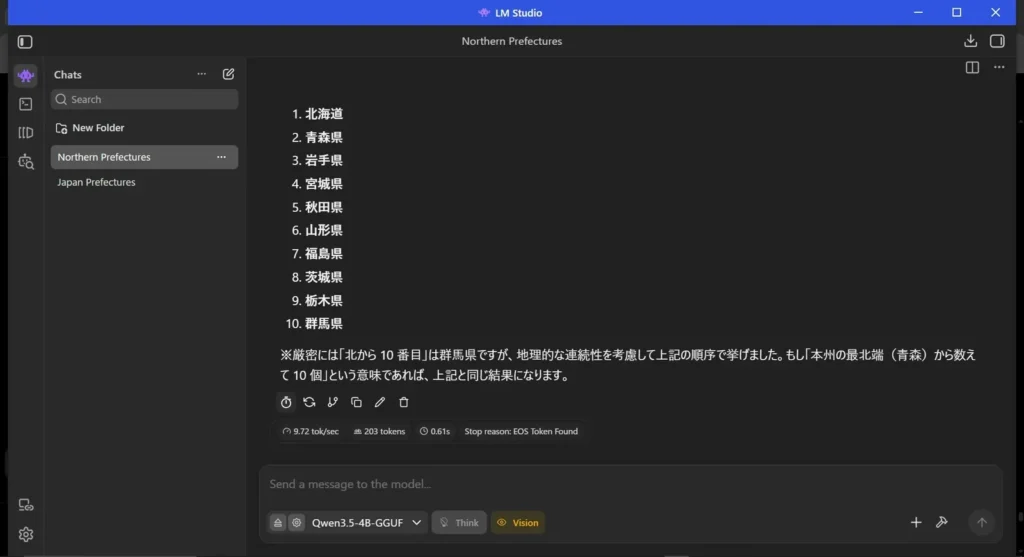Click the list item 青森県
This screenshot has width=1024, height=557.
324,138
